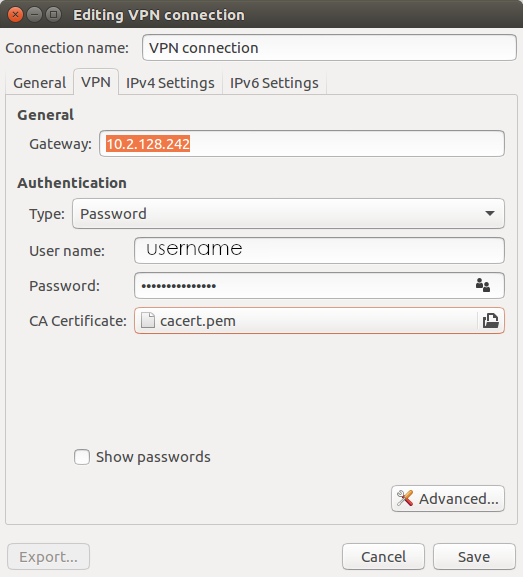
Task: Focus the Gateway address field
Action: tap(302, 144)
